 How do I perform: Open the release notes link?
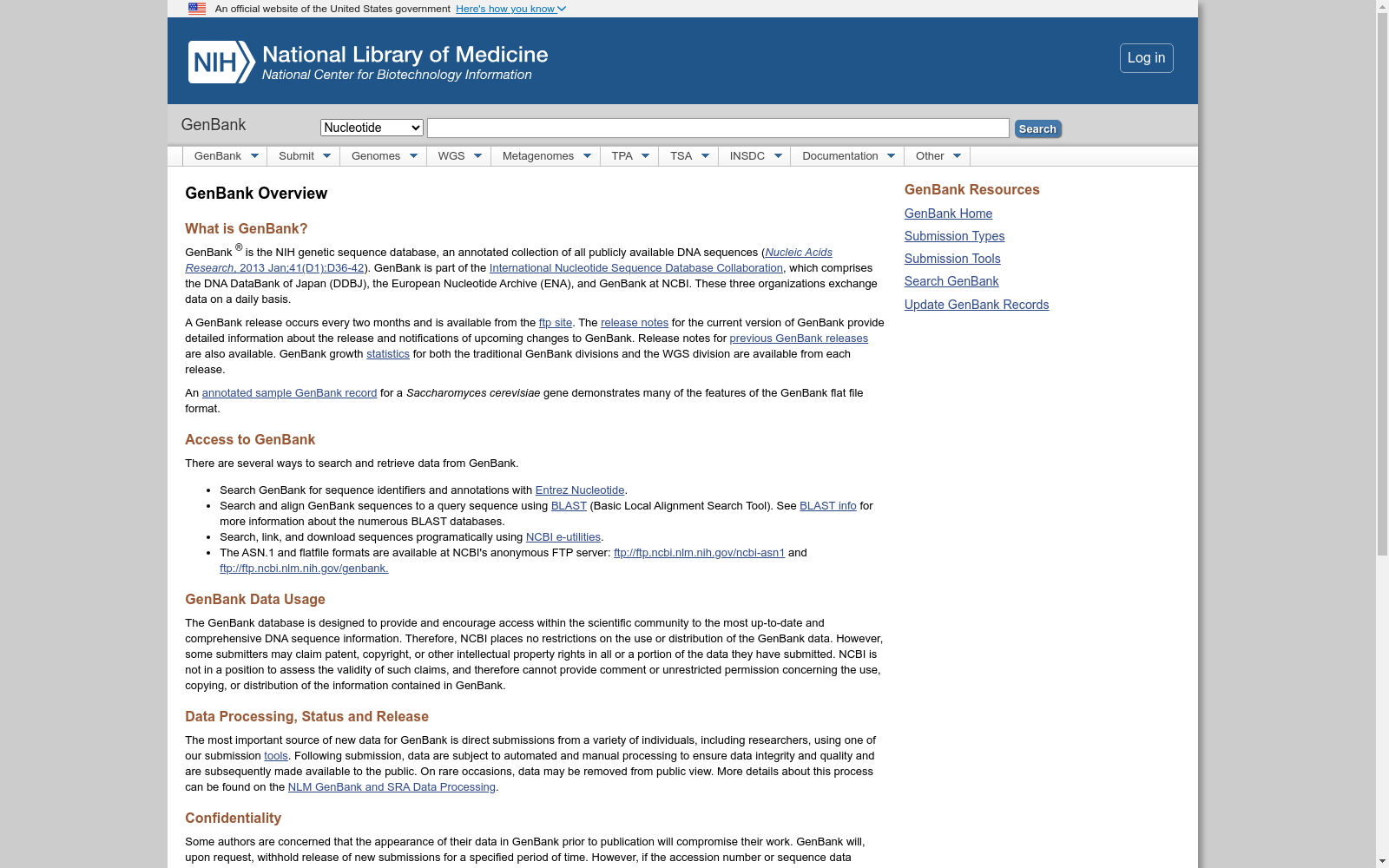point(635,323)
